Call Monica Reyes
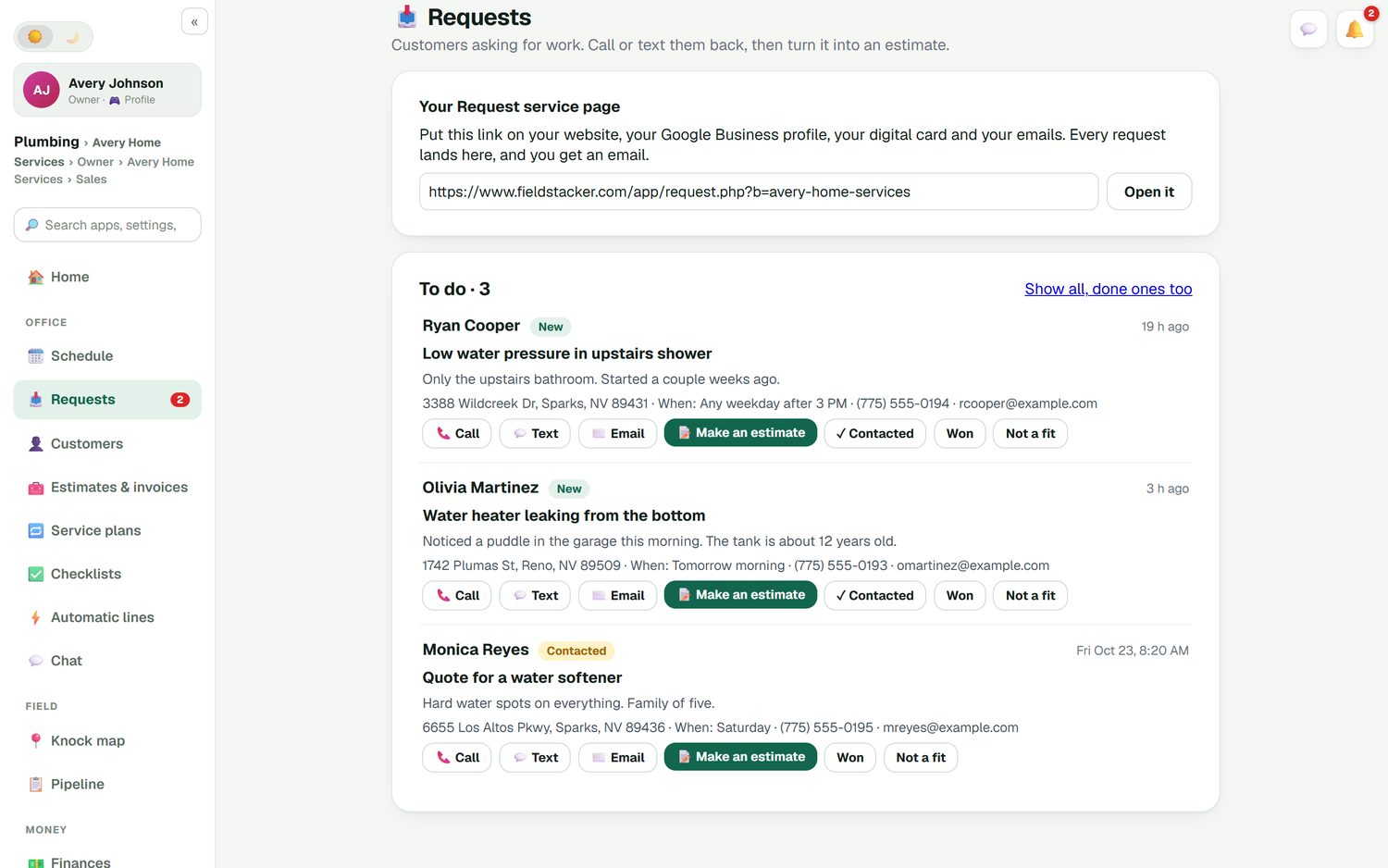The height and width of the screenshot is (868, 1388). click(457, 757)
